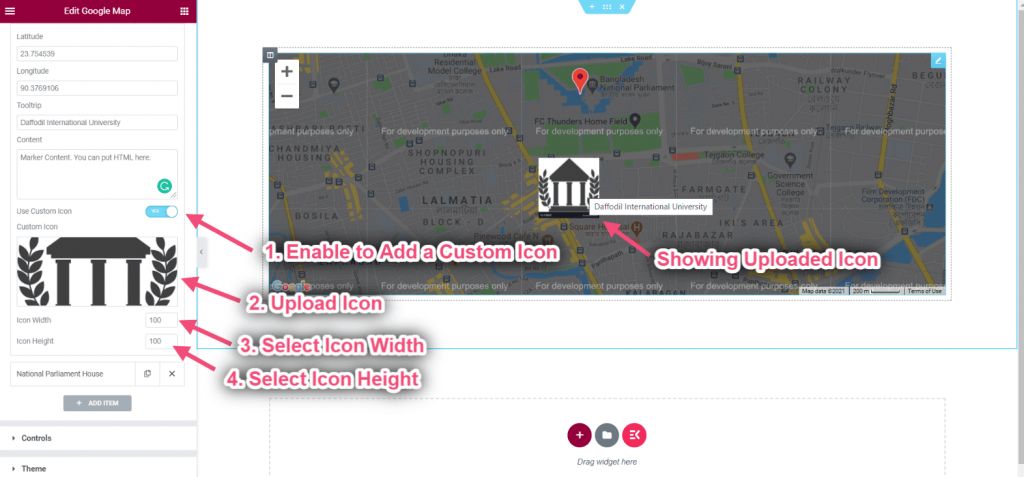The width and height of the screenshot is (1024, 477).
Task: Click the section drag handle dots icon
Action: pos(607,7)
